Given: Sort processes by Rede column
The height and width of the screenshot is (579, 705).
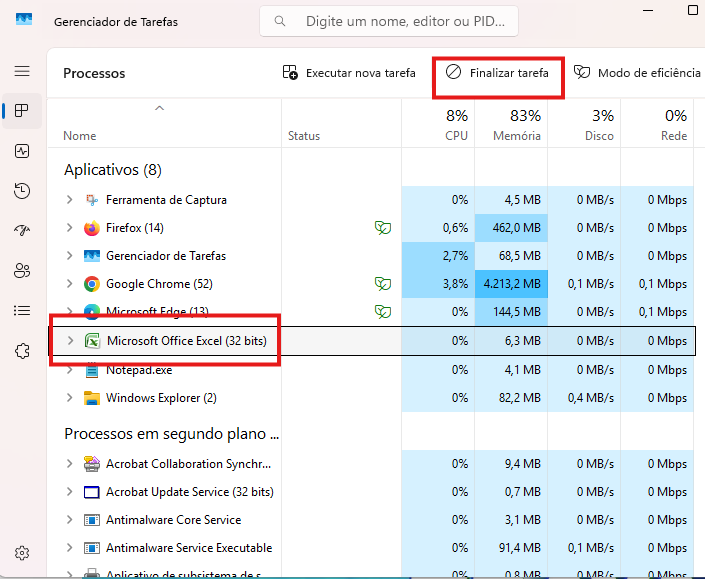Looking at the screenshot, I should pyautogui.click(x=657, y=123).
